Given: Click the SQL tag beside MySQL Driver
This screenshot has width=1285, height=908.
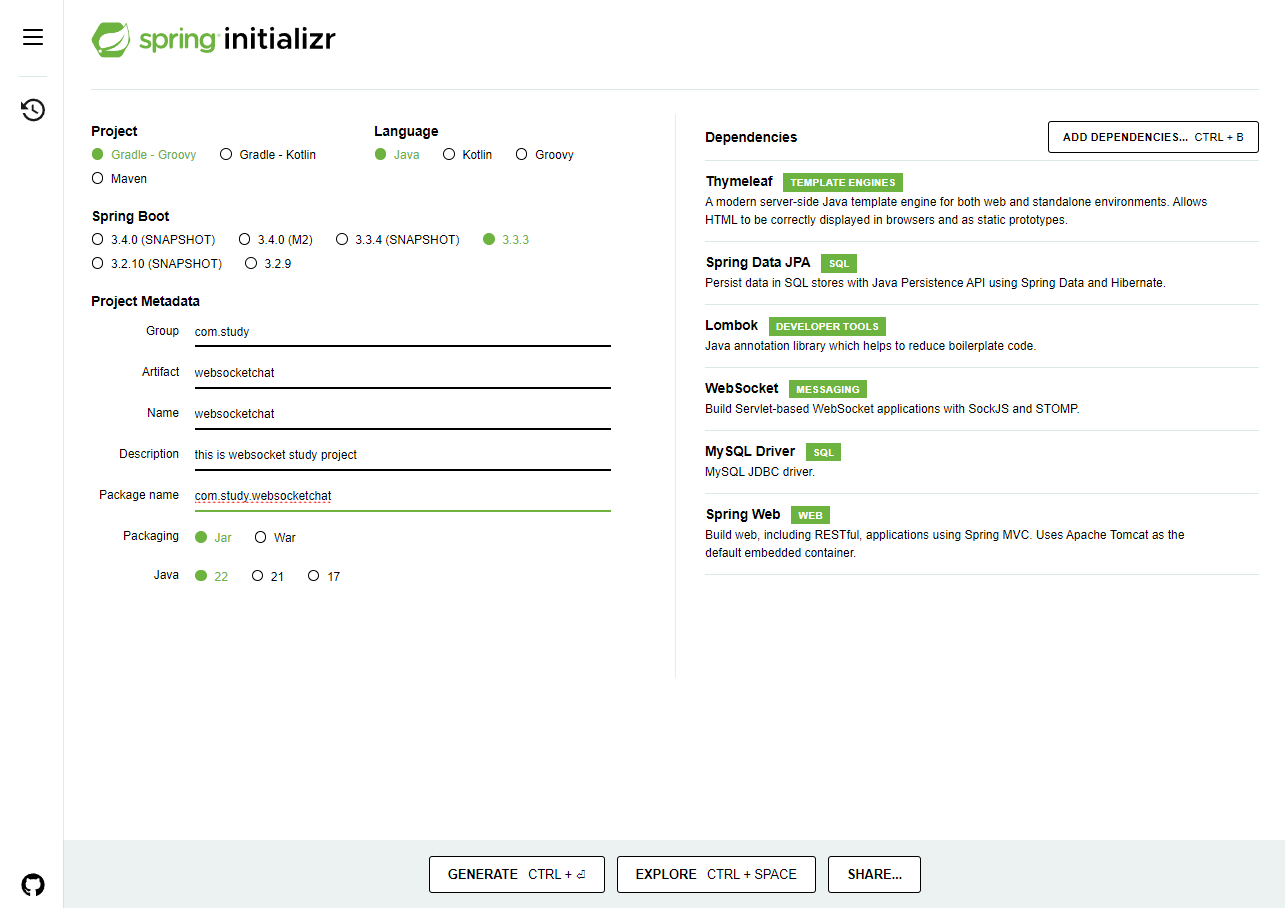Looking at the screenshot, I should click(824, 453).
